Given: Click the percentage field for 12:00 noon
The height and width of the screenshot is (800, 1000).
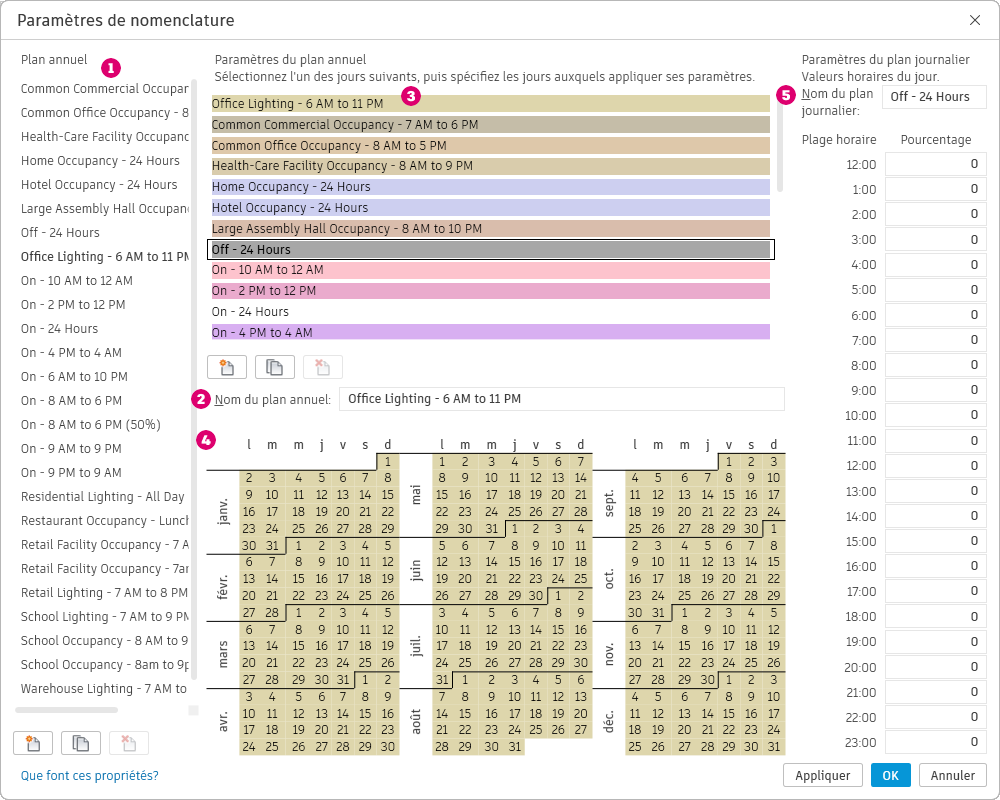Looking at the screenshot, I should 936,466.
